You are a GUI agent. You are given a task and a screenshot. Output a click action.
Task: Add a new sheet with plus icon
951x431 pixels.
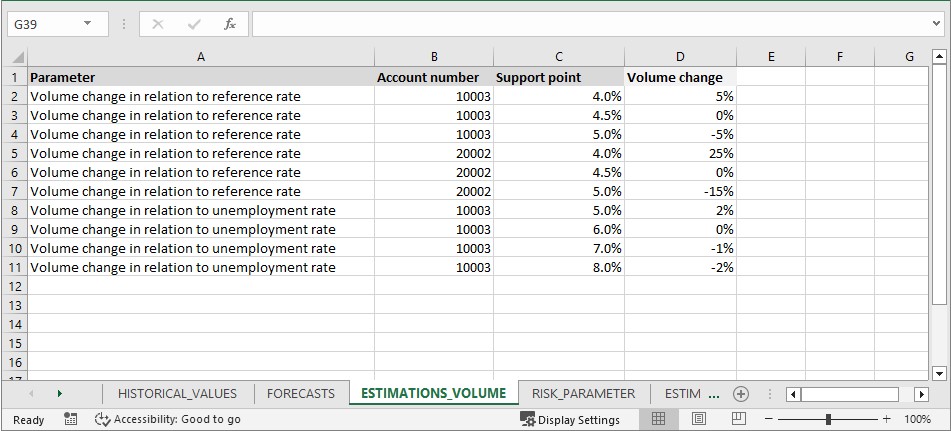click(741, 394)
